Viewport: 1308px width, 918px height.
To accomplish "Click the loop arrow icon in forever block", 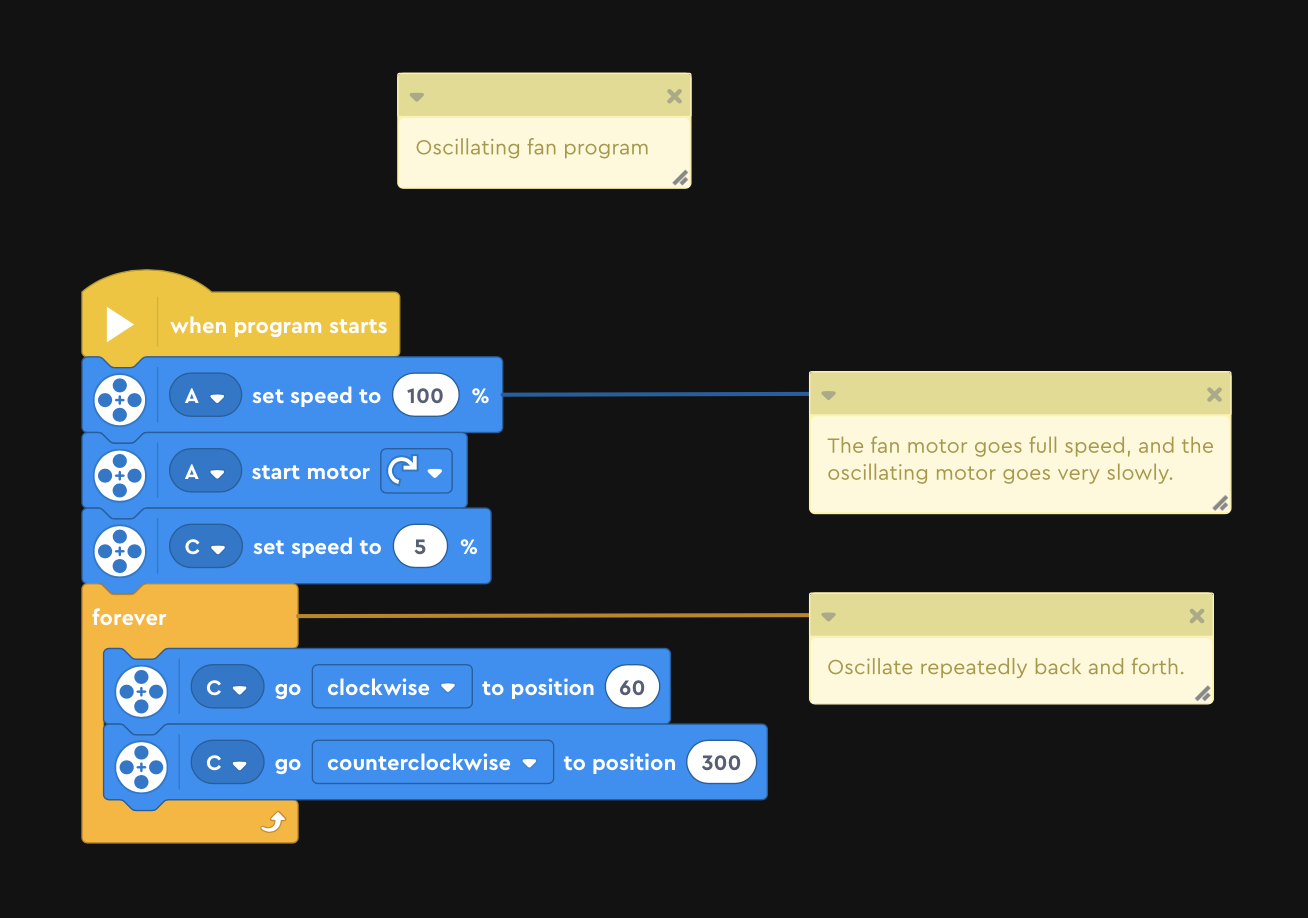I will click(x=273, y=822).
